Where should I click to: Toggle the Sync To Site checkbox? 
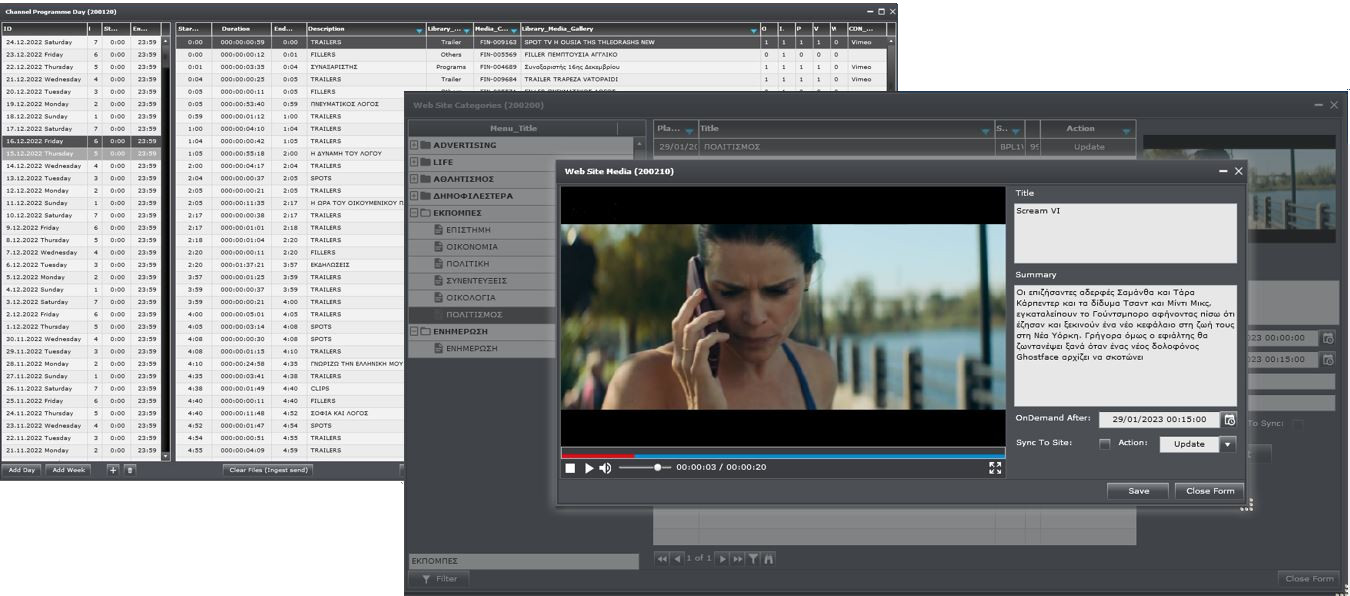[x=1105, y=444]
